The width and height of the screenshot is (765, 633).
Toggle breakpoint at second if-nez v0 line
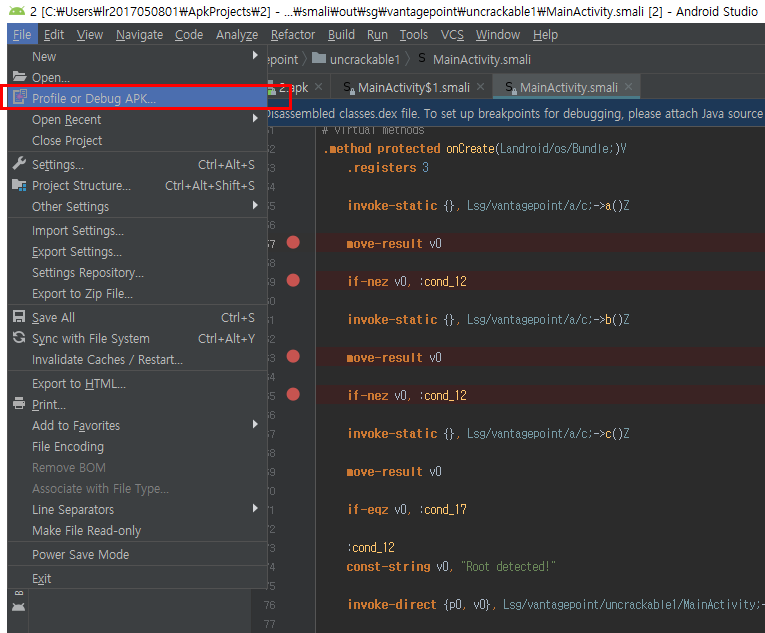tap(293, 394)
